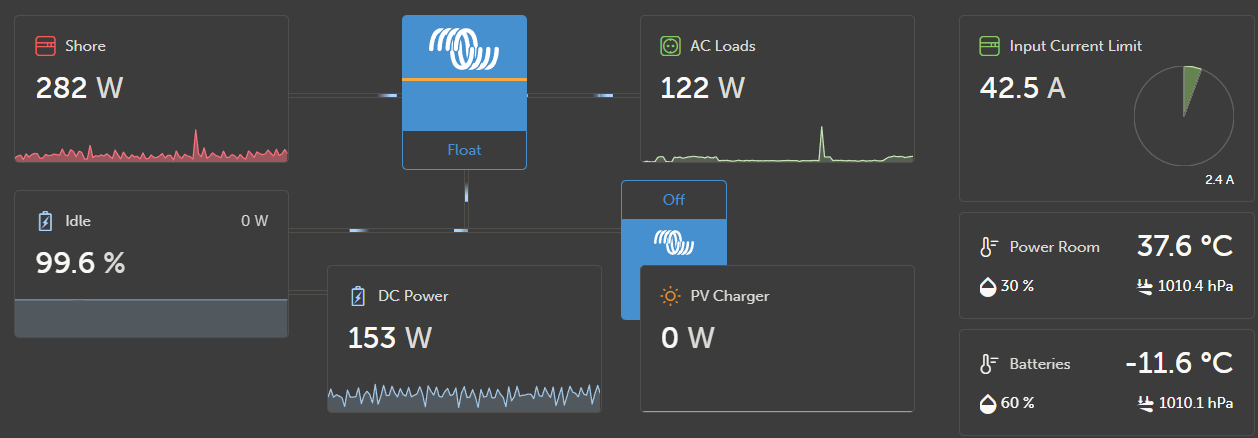1258x438 pixels.
Task: Click the Power Room thermometer icon
Action: click(988, 247)
